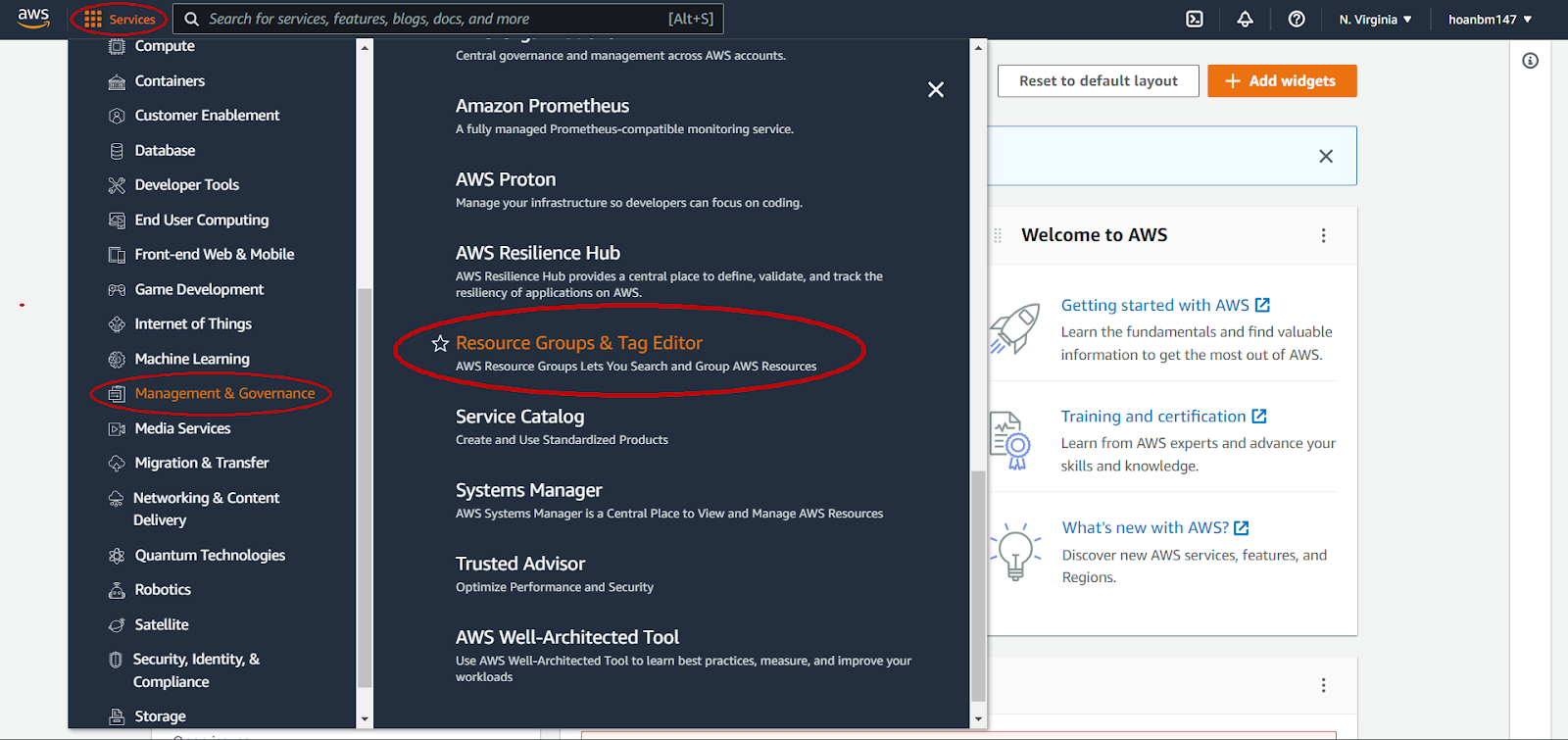Viewport: 1568px width, 740px height.
Task: Click the End User Computing icon
Action: coord(117,221)
